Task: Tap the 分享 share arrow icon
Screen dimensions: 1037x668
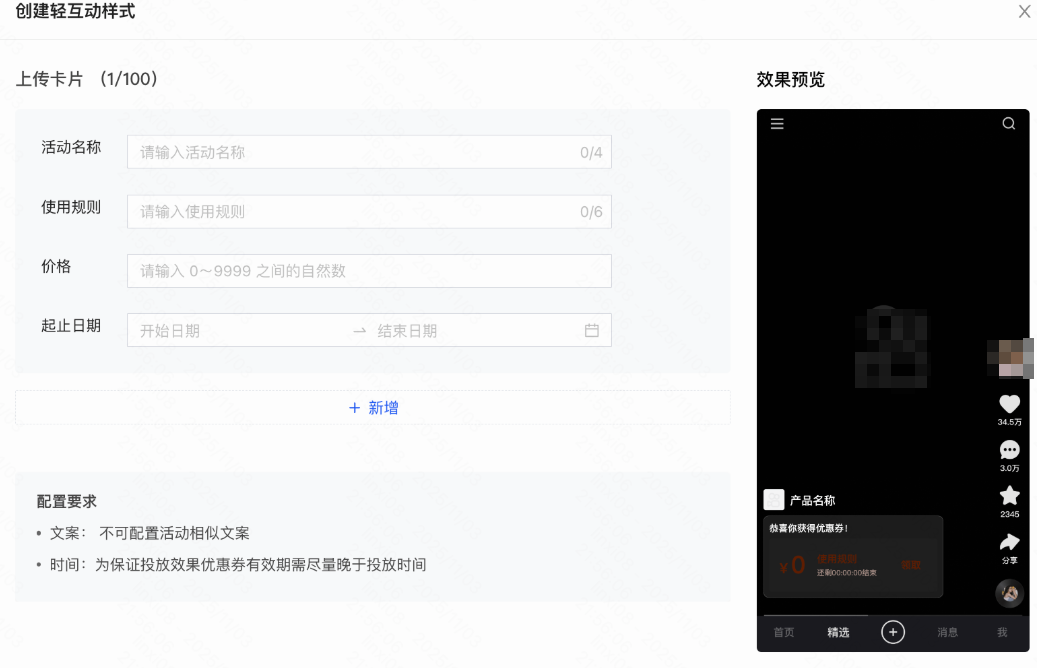Action: tap(1009, 542)
